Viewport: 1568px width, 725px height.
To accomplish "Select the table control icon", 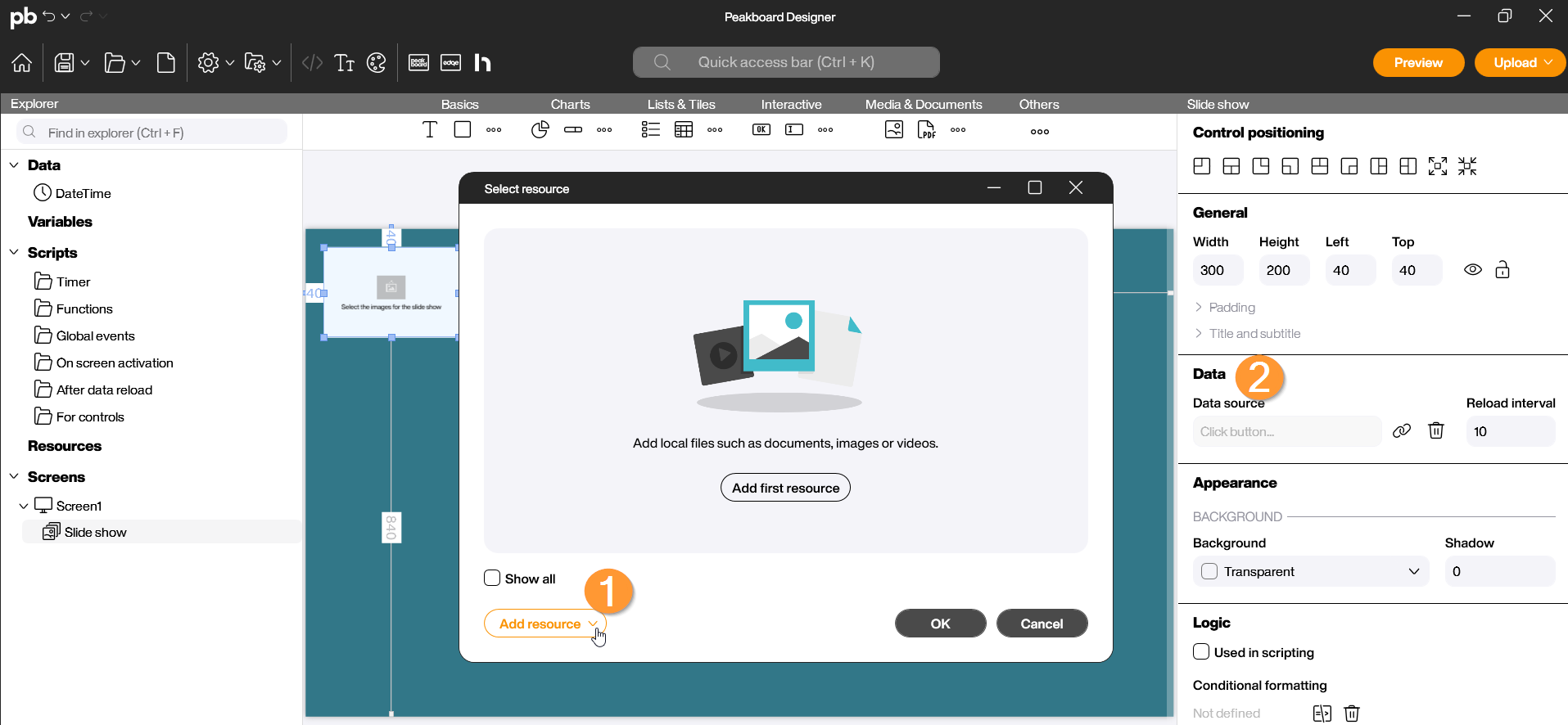I will 684,130.
